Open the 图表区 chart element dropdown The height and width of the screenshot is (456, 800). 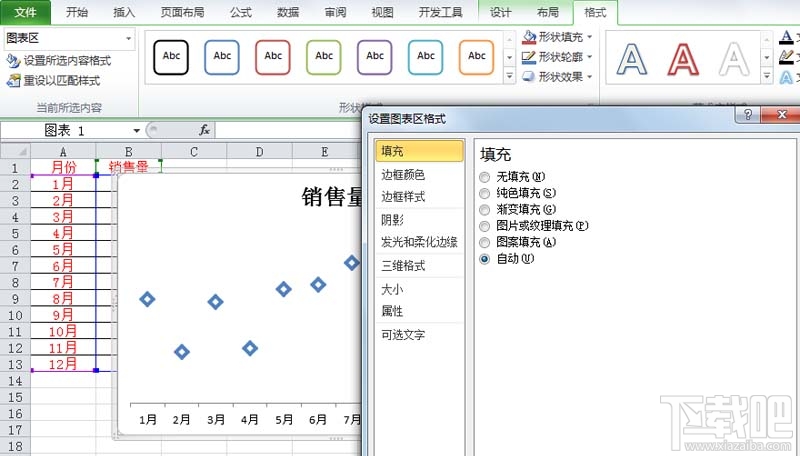pos(129,38)
